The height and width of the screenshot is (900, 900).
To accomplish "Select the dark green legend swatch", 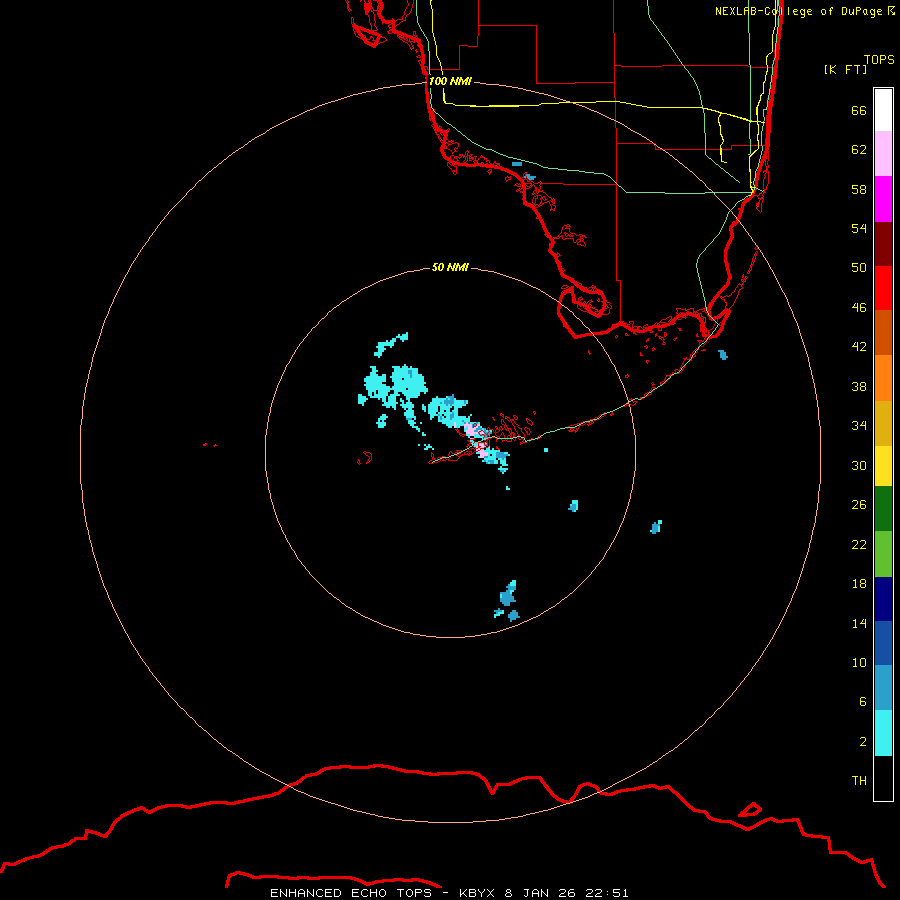I will (x=883, y=509).
